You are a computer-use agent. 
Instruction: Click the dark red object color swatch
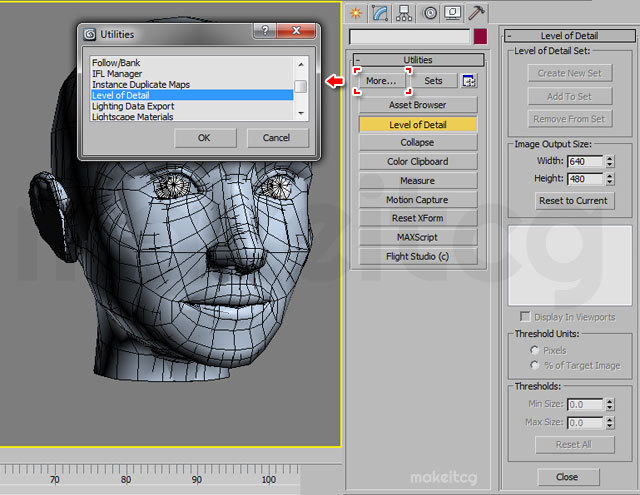coord(480,36)
